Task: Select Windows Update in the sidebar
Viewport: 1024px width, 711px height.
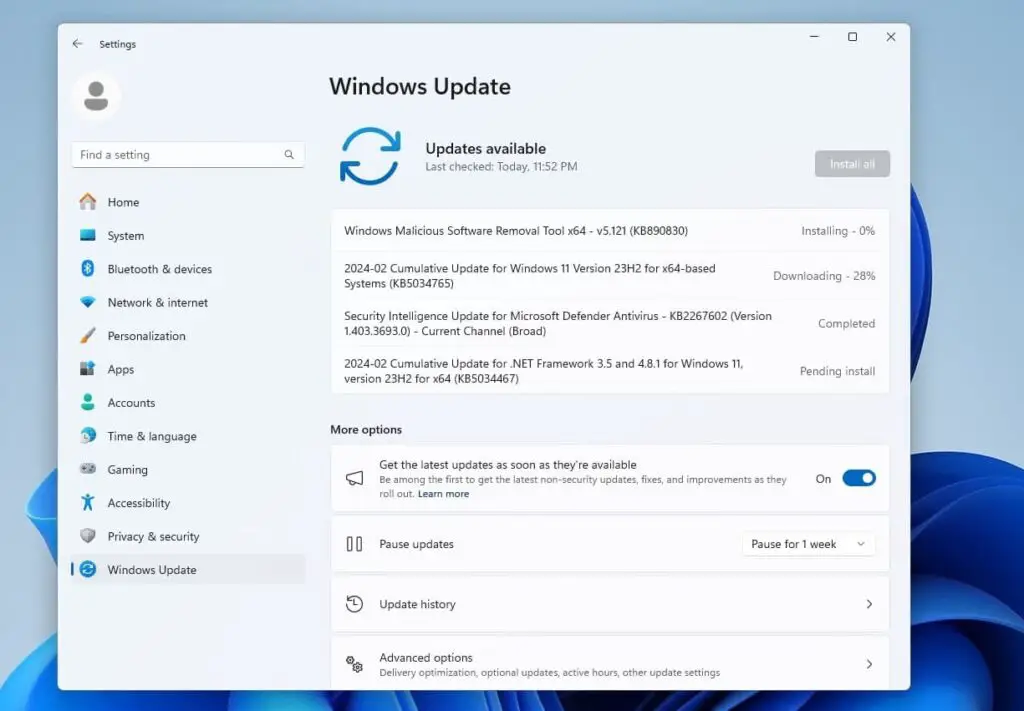Action: [151, 569]
